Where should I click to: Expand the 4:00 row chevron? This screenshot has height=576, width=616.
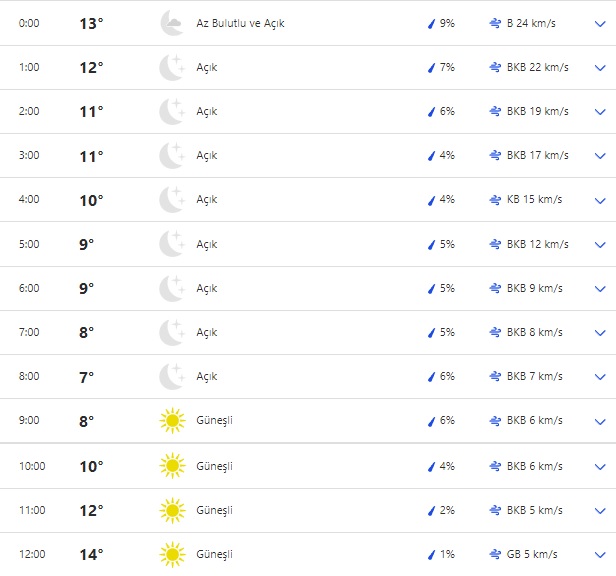[600, 200]
